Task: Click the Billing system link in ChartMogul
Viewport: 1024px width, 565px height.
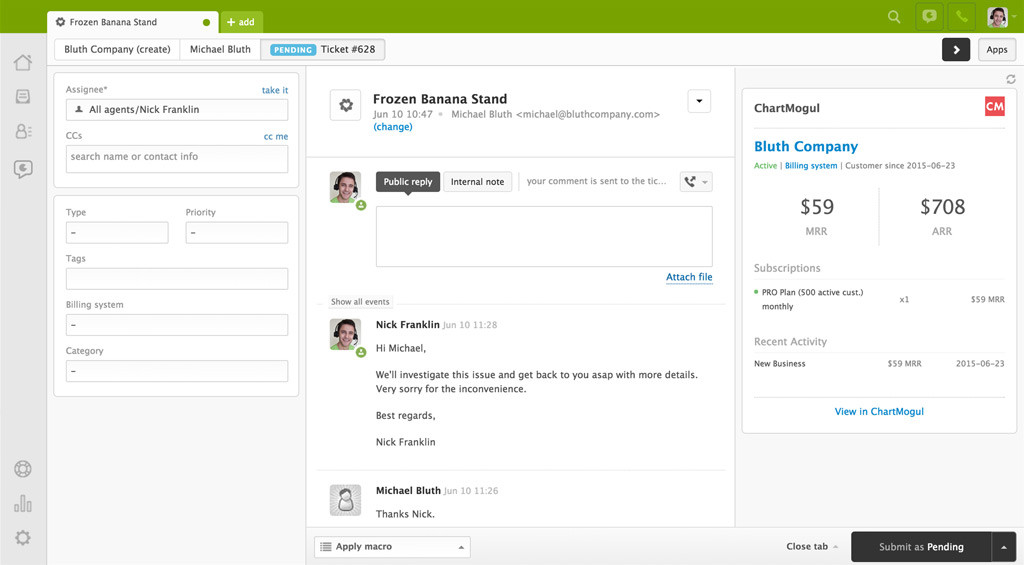Action: pyautogui.click(x=810, y=166)
